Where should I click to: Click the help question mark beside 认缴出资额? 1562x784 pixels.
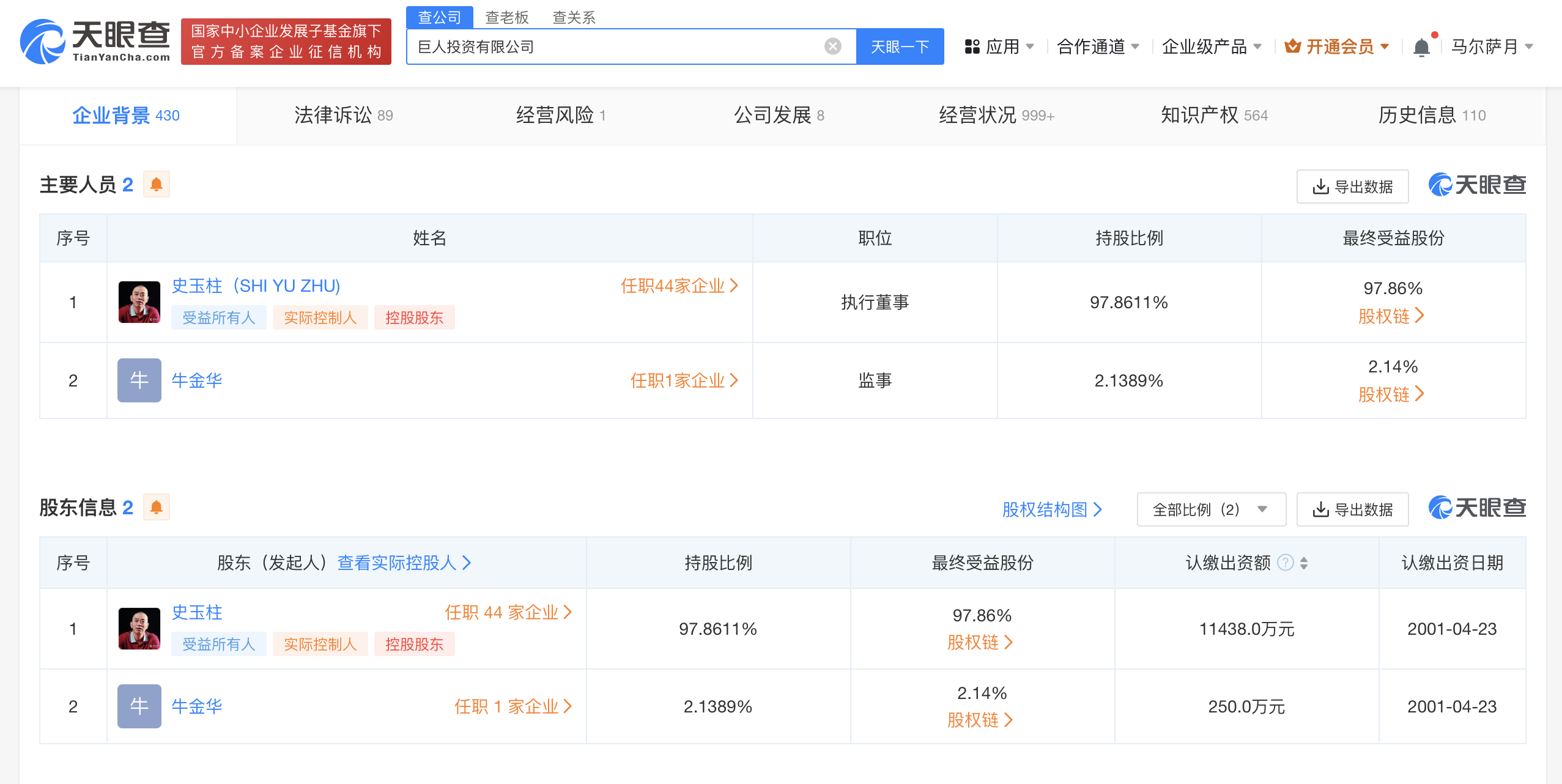[x=1286, y=563]
